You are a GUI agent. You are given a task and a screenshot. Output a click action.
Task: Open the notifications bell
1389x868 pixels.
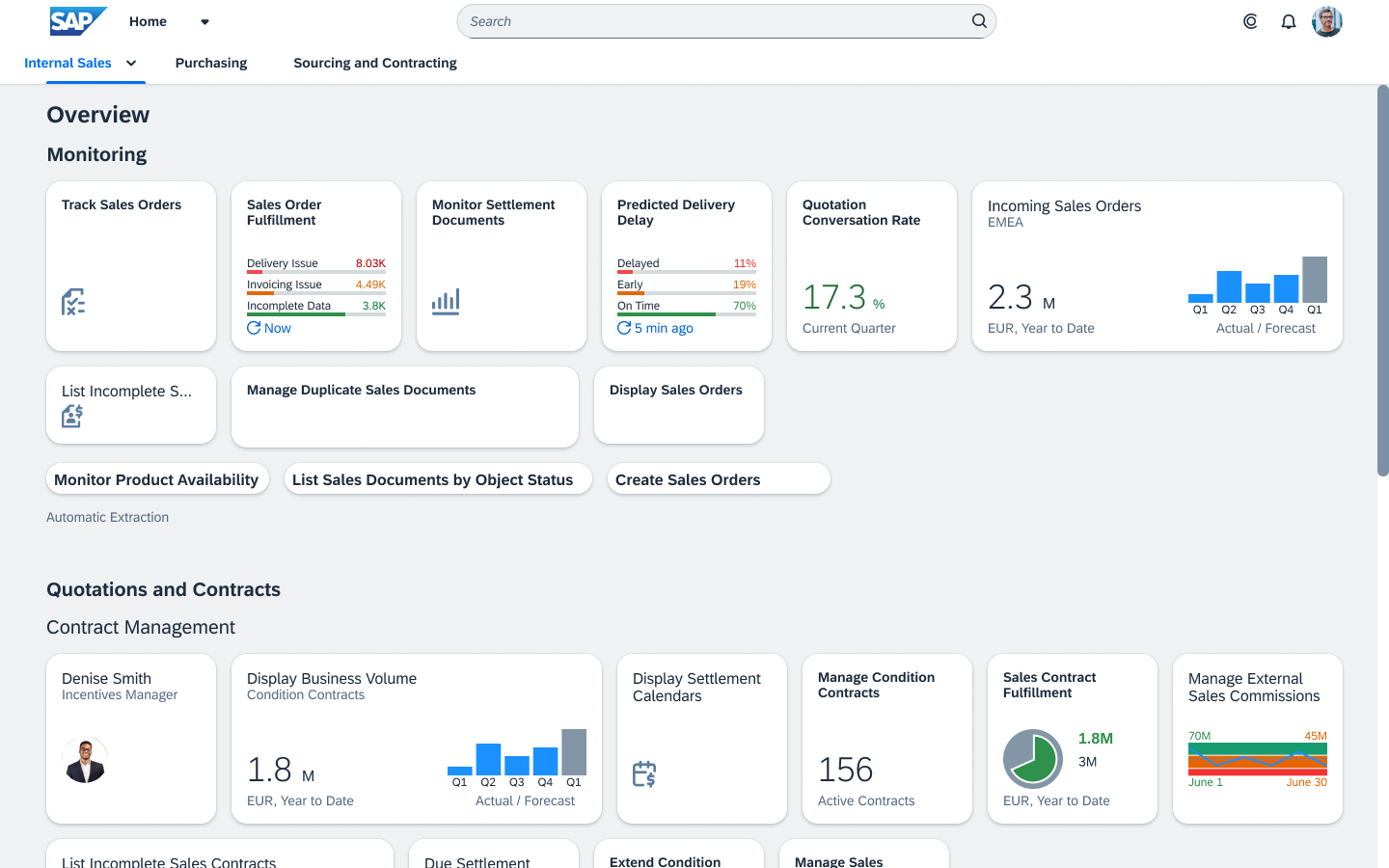pyautogui.click(x=1288, y=20)
